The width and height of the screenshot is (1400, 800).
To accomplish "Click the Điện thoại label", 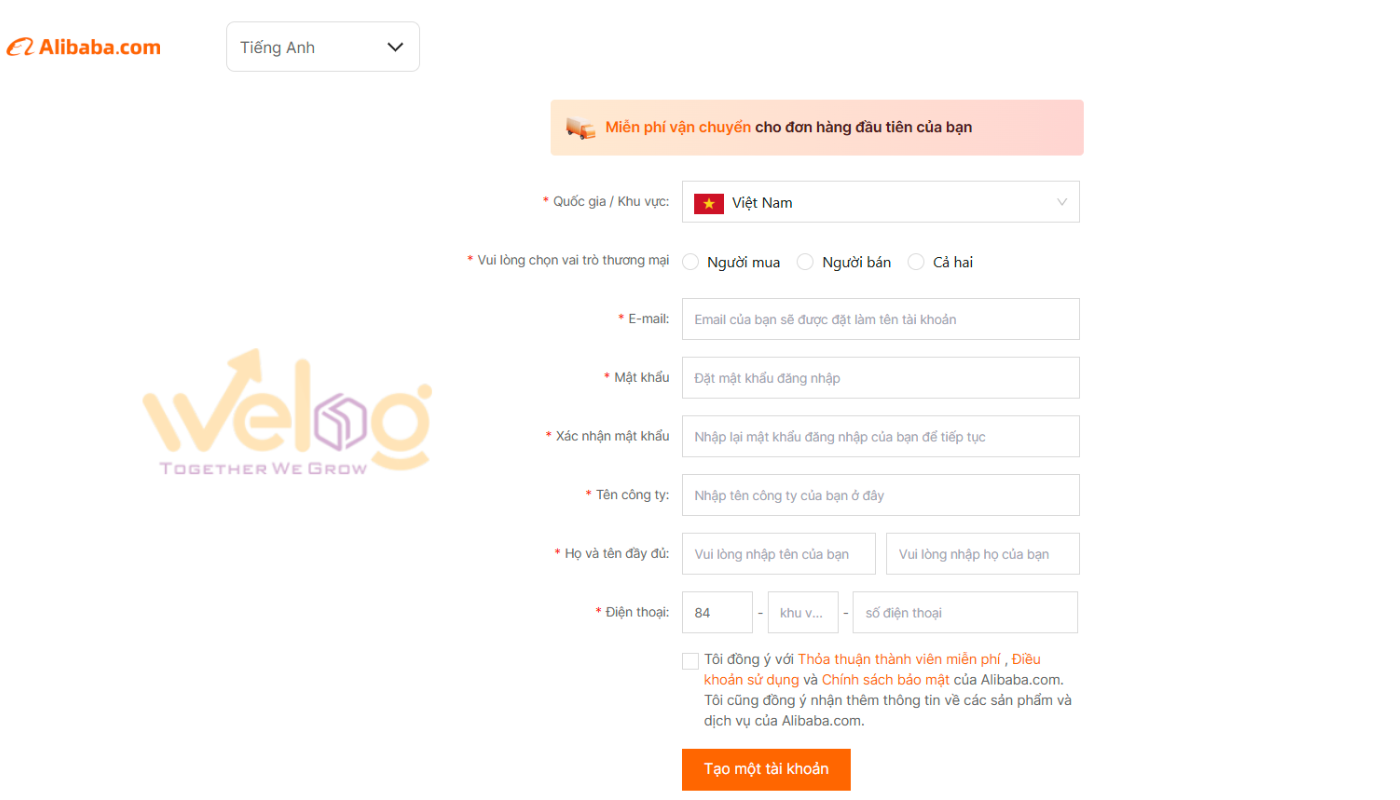I will tap(637, 612).
